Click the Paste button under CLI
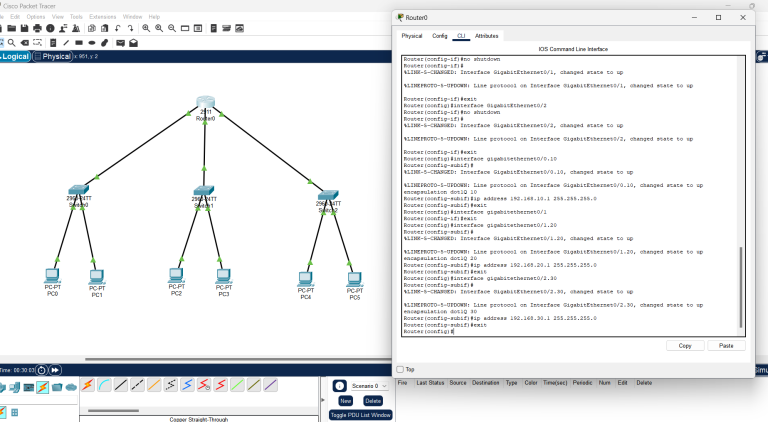The image size is (768, 422). coord(726,346)
